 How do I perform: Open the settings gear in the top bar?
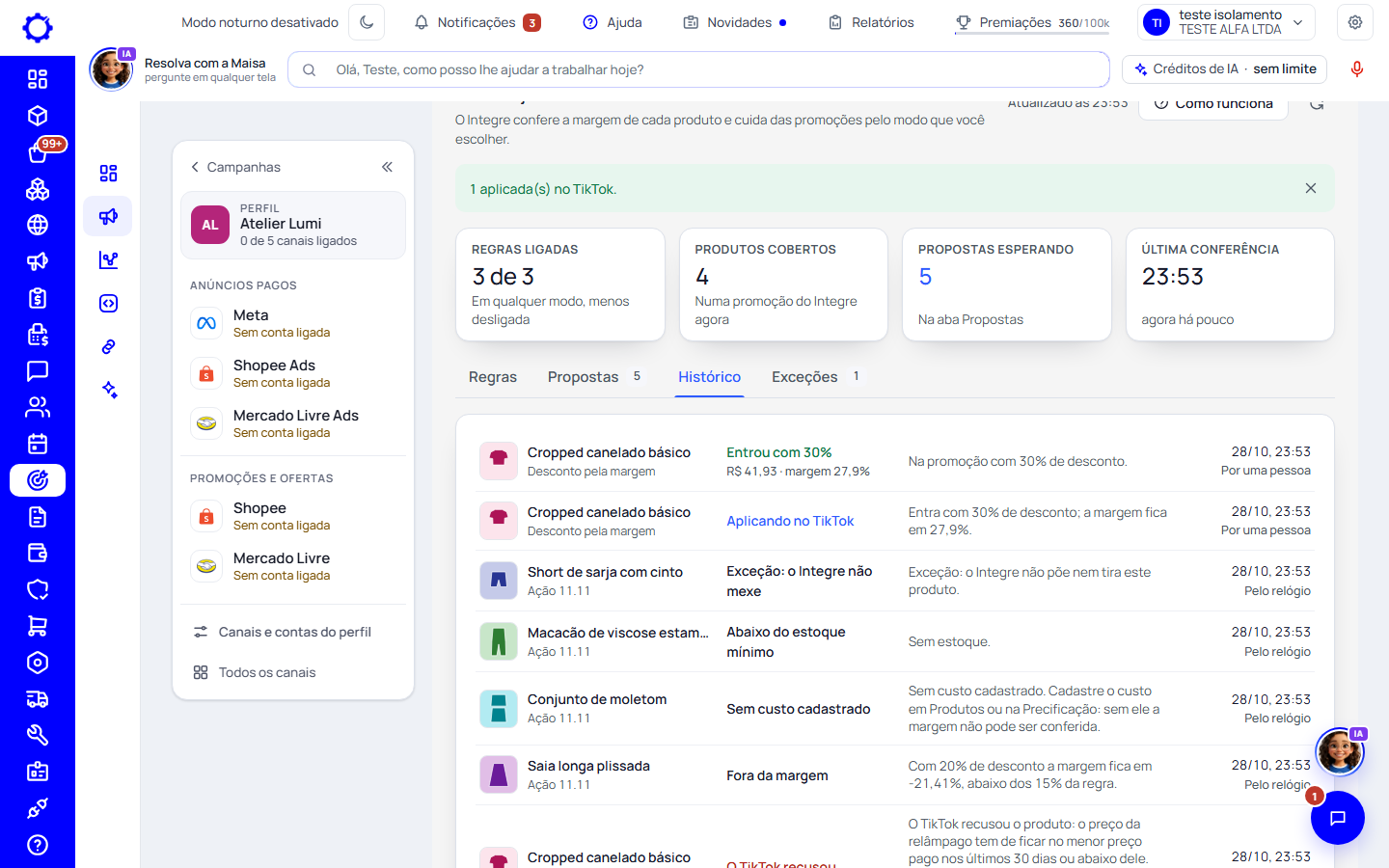coord(1355,22)
